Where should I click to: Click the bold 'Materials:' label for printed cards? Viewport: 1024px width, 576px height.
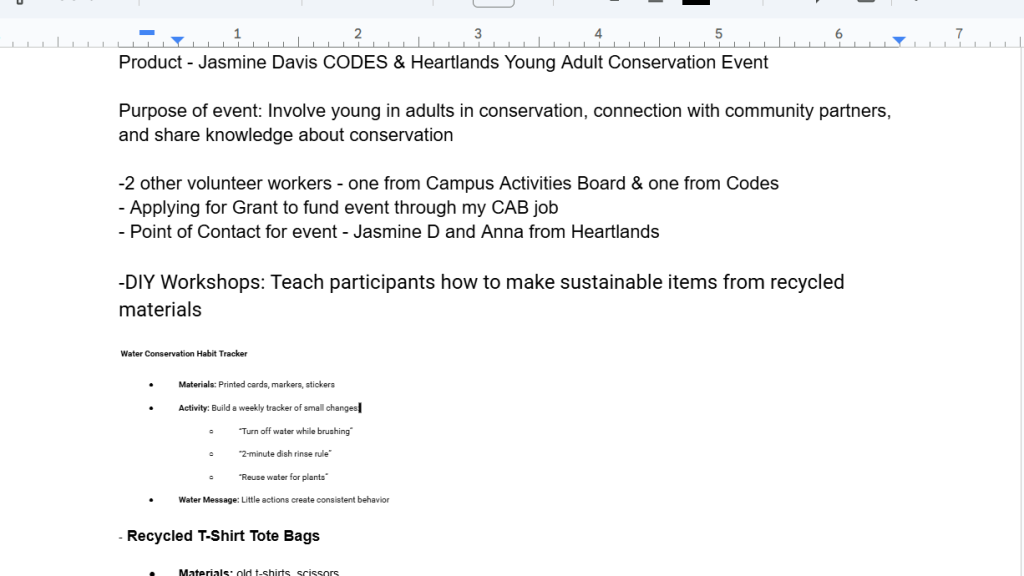pos(197,385)
